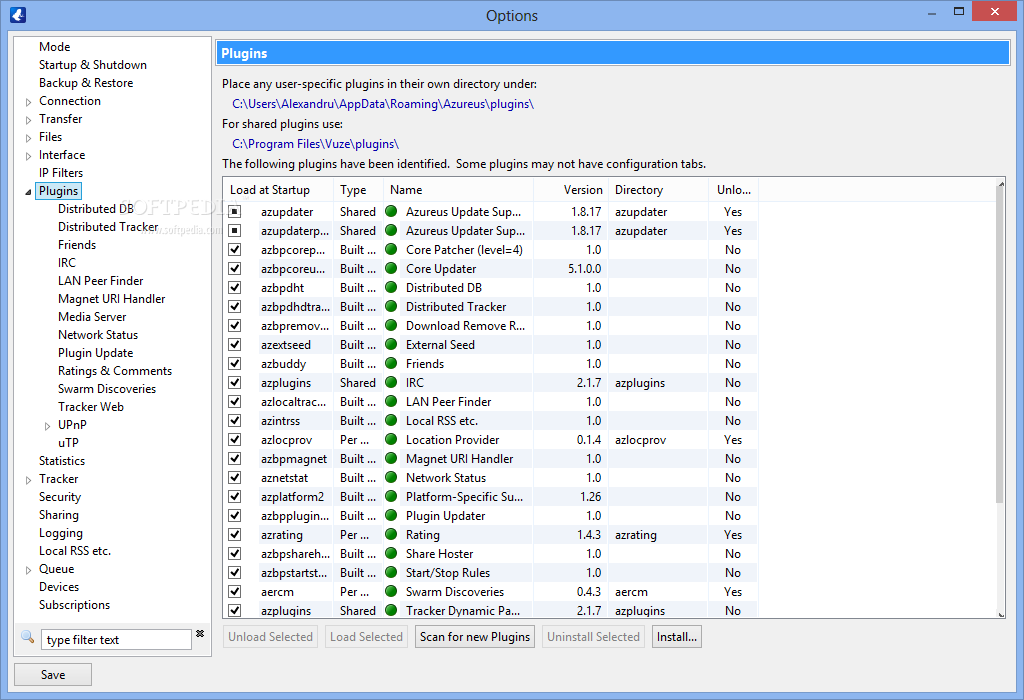1024x700 pixels.
Task: Save the options
Action: click(x=53, y=675)
